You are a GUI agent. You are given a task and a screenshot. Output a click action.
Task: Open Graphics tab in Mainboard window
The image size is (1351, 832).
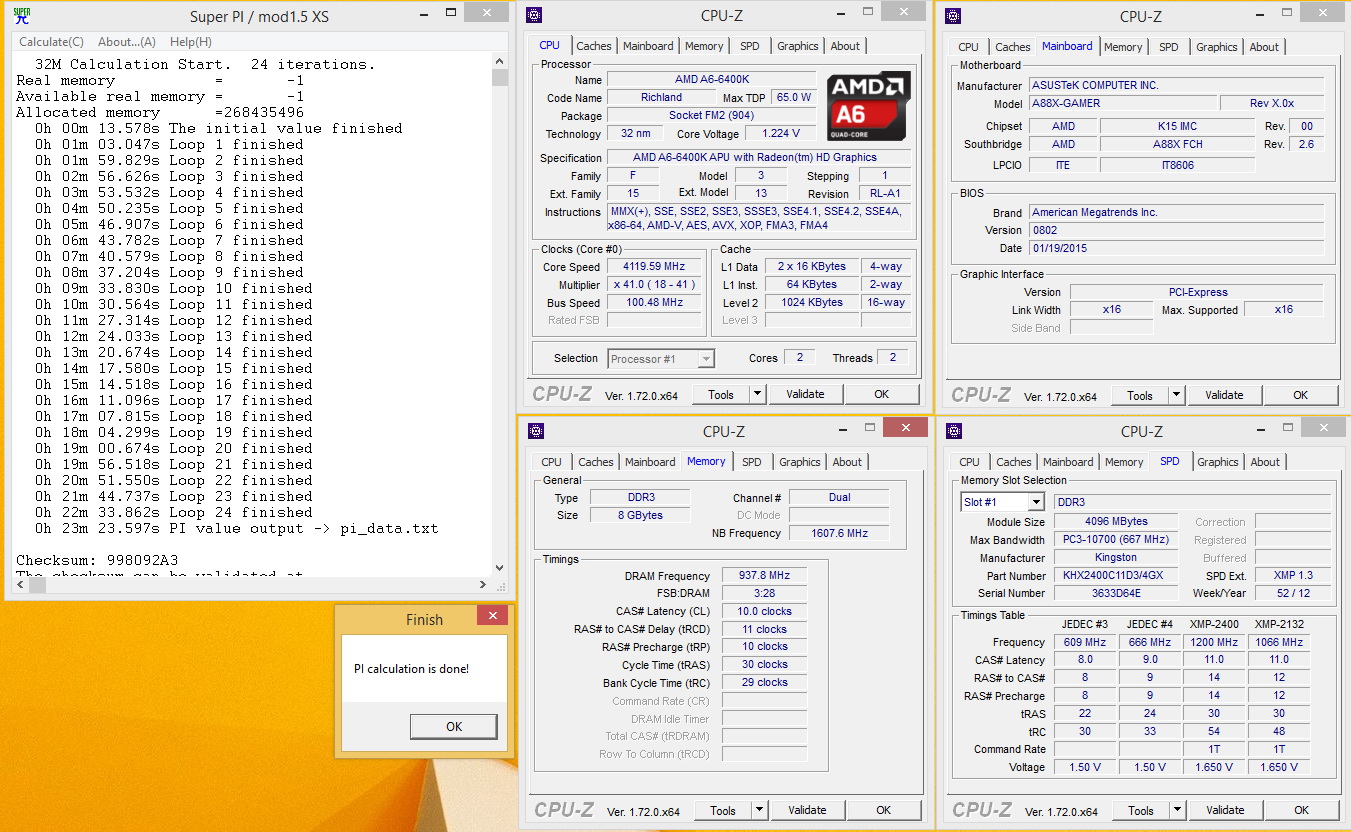(x=1217, y=47)
